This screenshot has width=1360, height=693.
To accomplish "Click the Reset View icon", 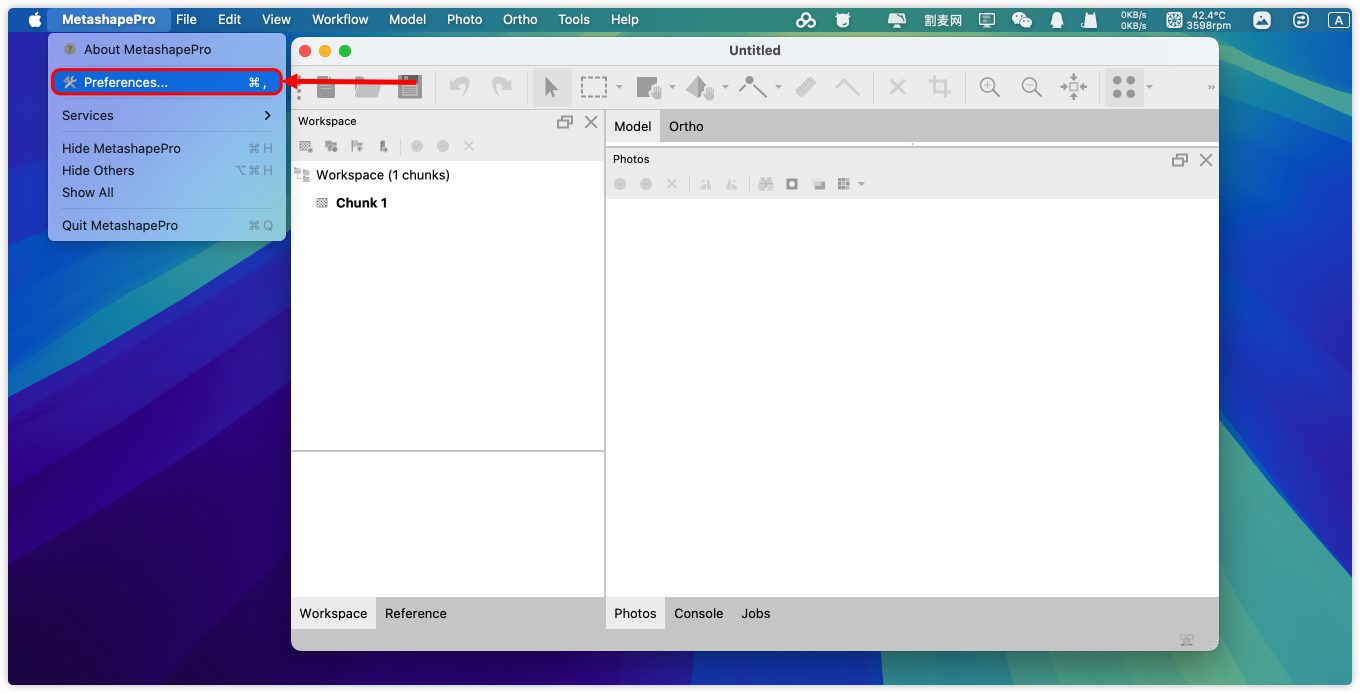I will tap(1074, 87).
